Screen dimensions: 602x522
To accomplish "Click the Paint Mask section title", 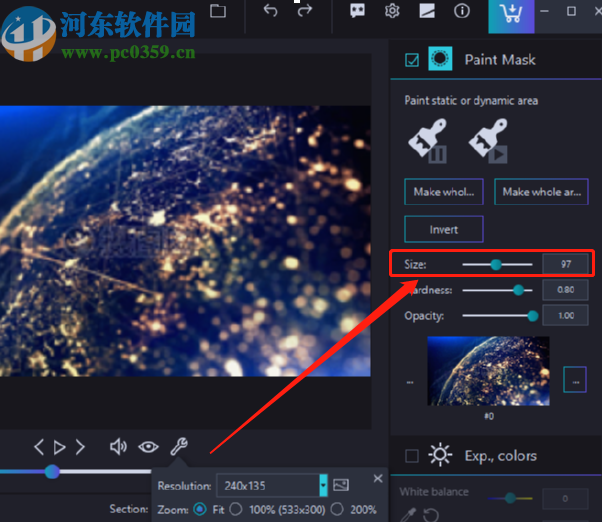I will pos(500,60).
